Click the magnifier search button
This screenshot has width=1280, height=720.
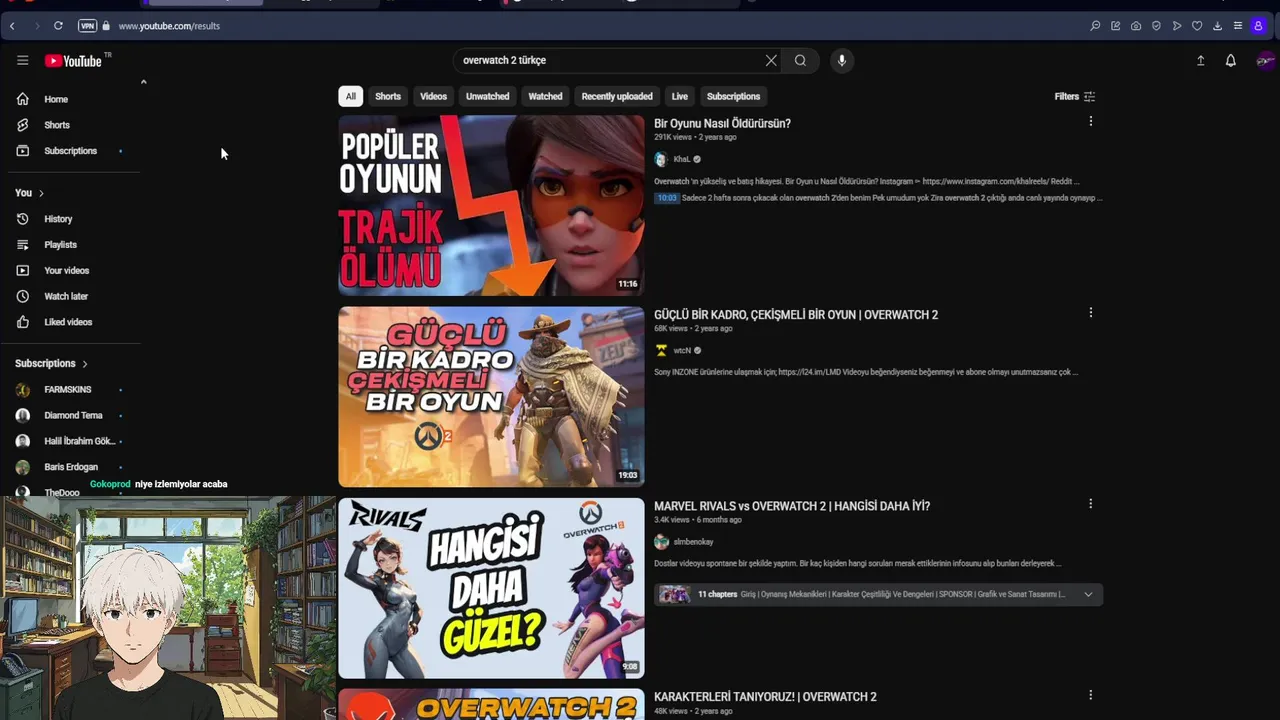[800, 61]
